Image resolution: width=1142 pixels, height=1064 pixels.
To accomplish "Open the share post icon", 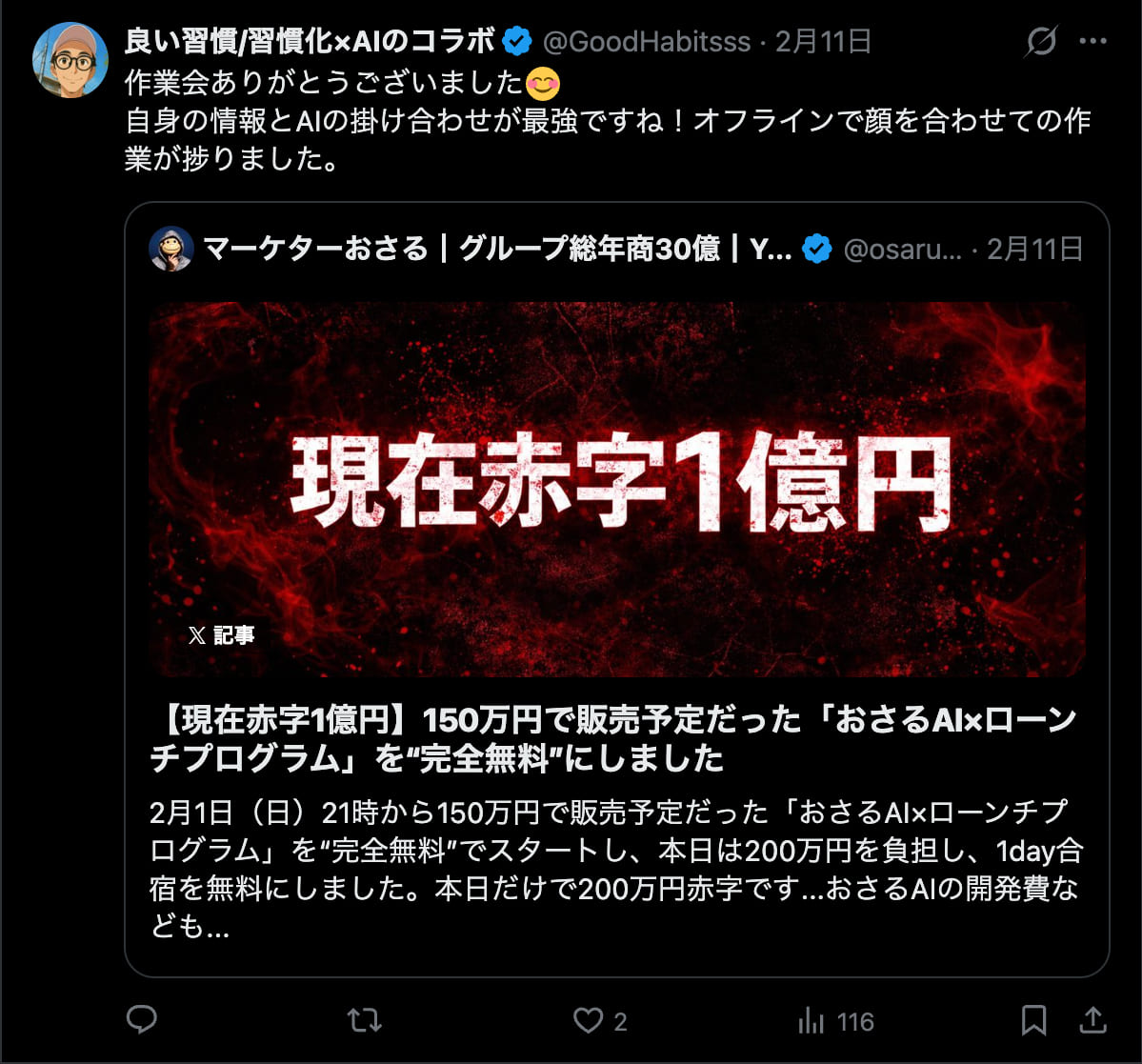I will coord(1092,1019).
